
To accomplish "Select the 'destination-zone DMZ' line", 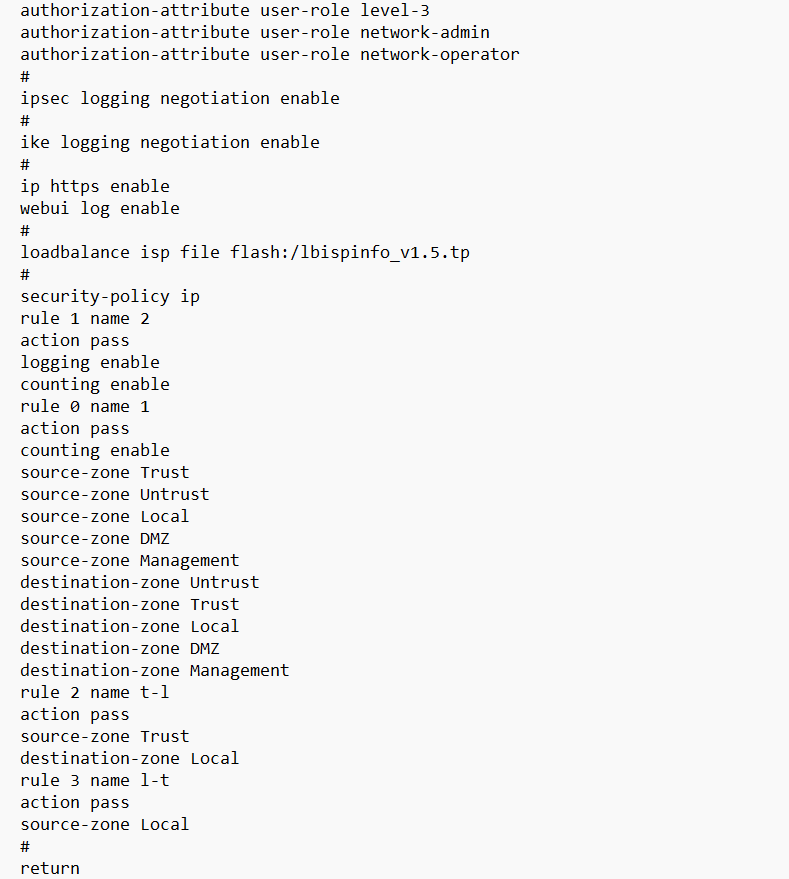I will 120,649.
